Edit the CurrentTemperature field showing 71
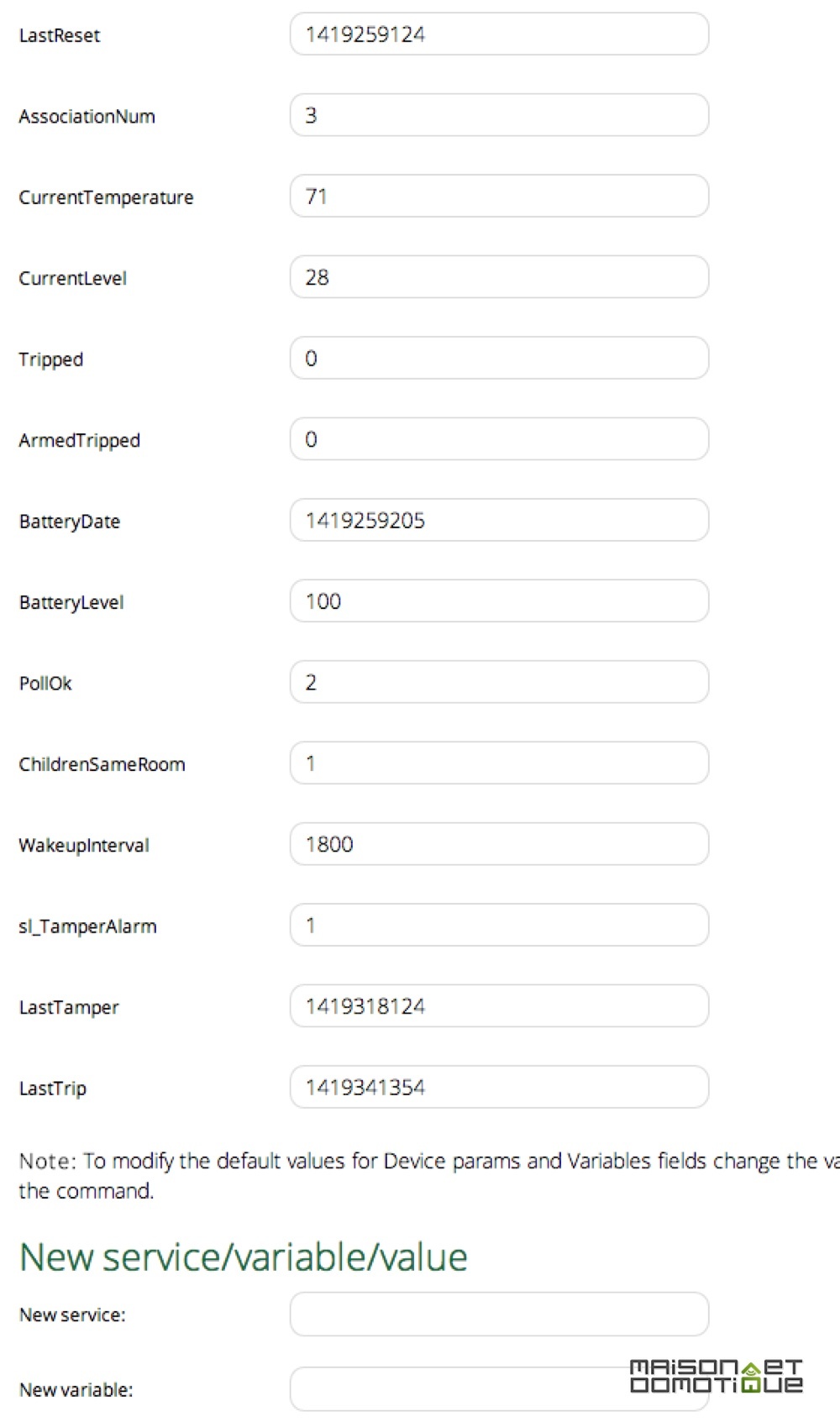This screenshot has width=840, height=1422. 499,197
